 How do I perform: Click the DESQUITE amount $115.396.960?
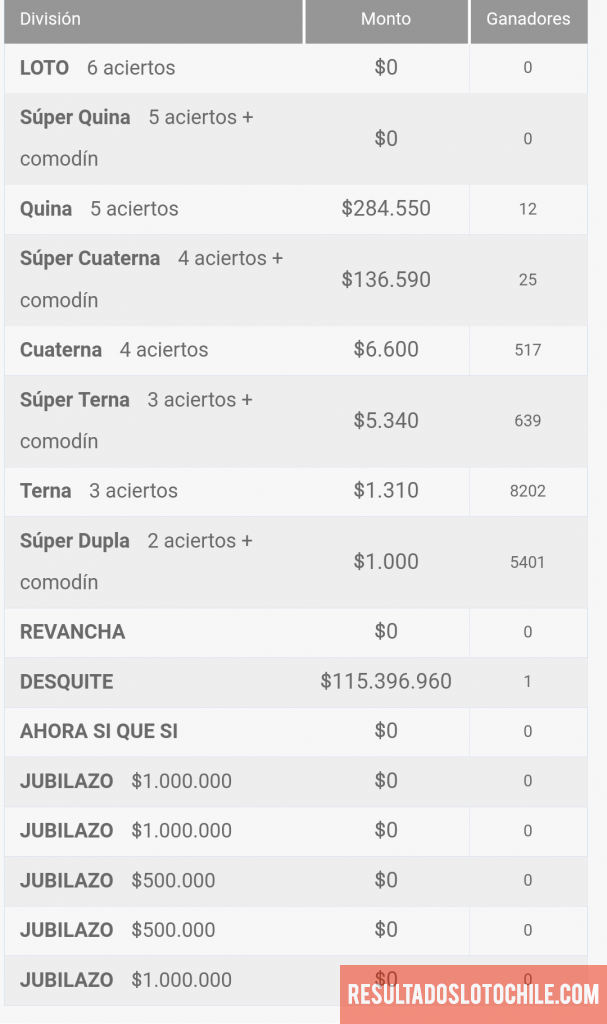(386, 682)
